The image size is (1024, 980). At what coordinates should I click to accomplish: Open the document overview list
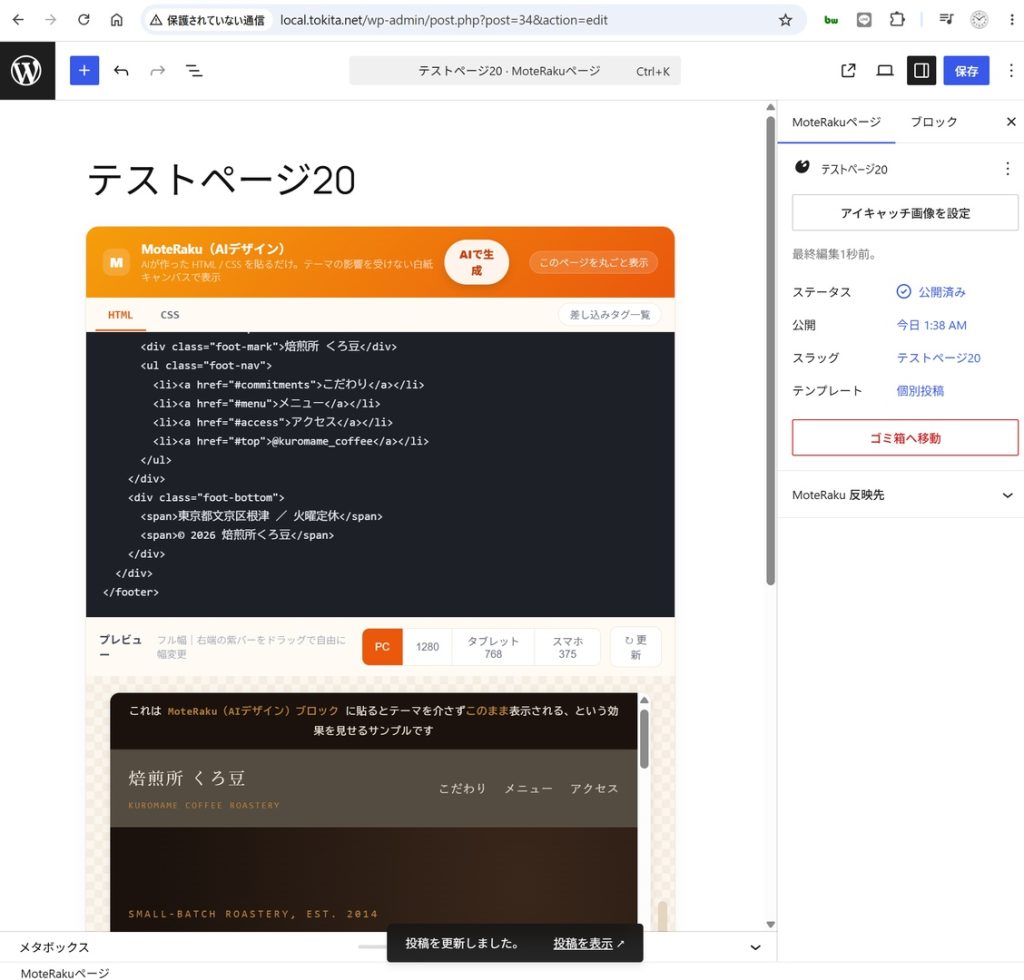tap(194, 71)
